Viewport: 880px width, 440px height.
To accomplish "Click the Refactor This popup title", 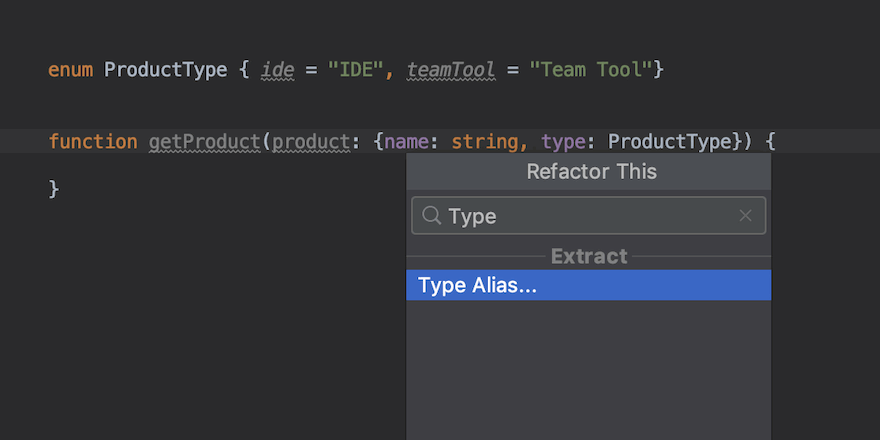I will (591, 171).
